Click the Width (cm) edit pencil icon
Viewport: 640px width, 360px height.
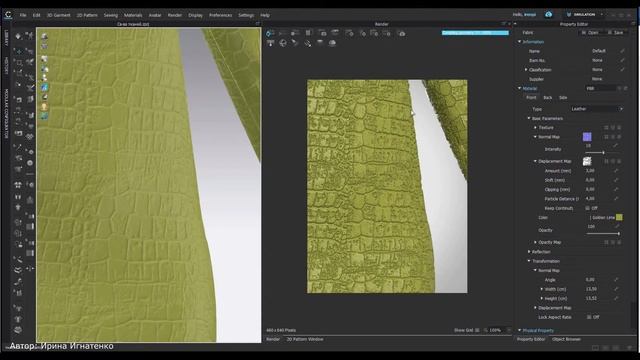[616, 289]
